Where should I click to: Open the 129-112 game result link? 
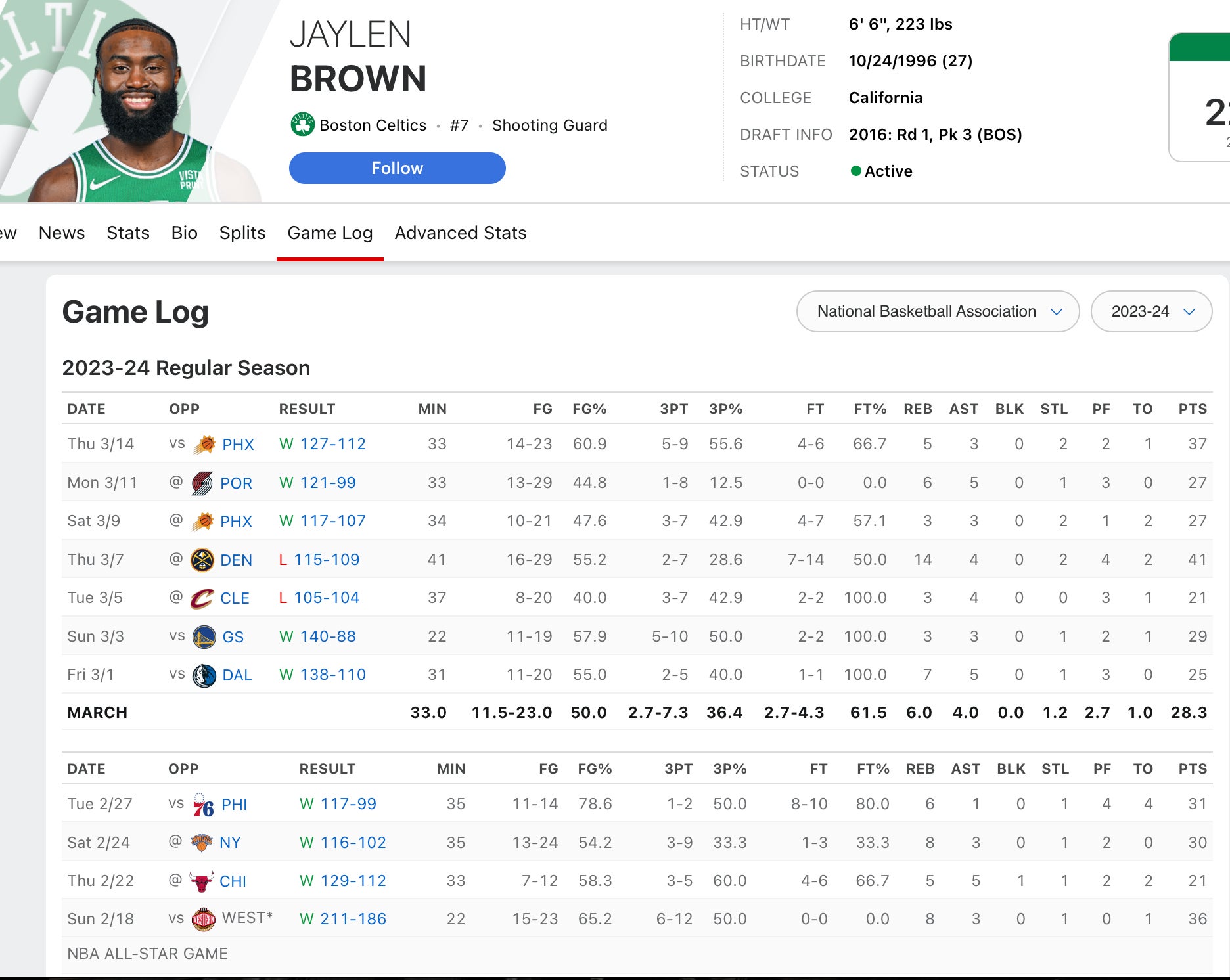(353, 881)
